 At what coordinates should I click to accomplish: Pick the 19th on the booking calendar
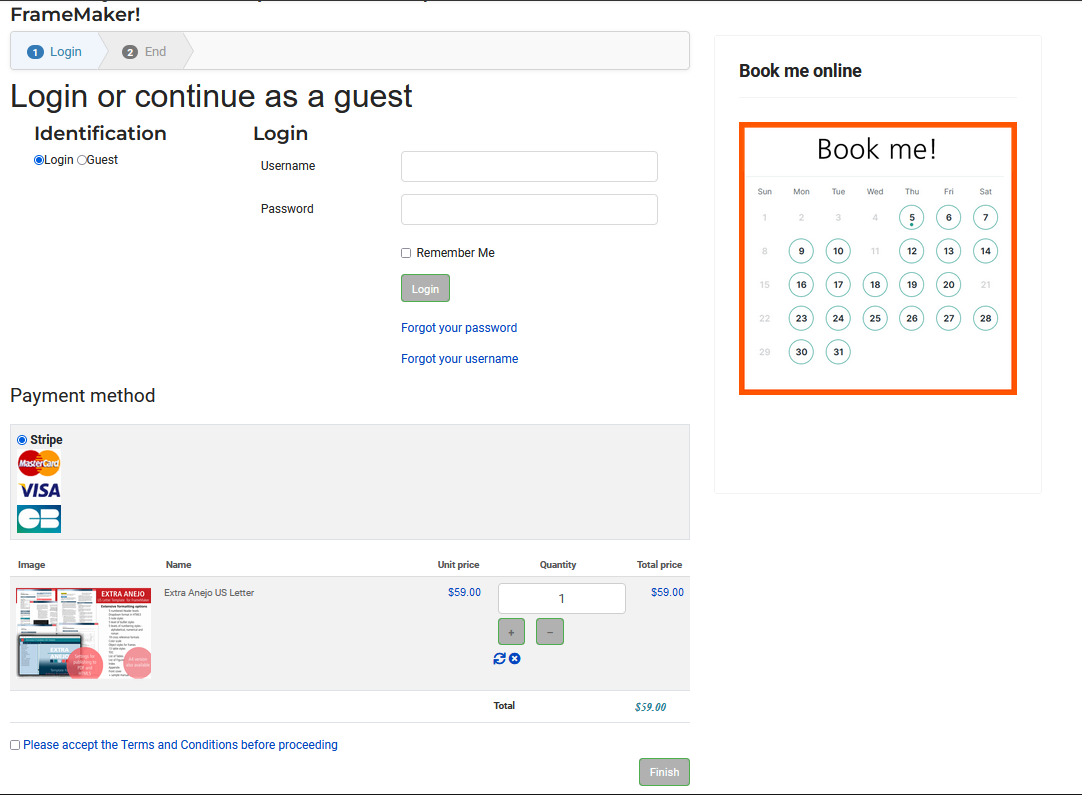pos(912,285)
